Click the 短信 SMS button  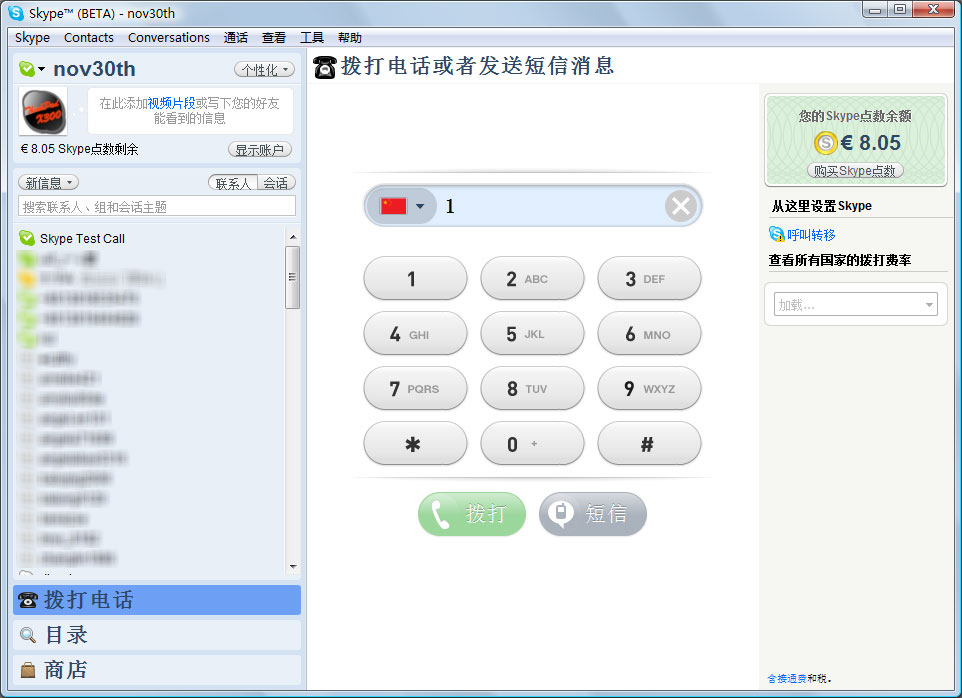(593, 514)
